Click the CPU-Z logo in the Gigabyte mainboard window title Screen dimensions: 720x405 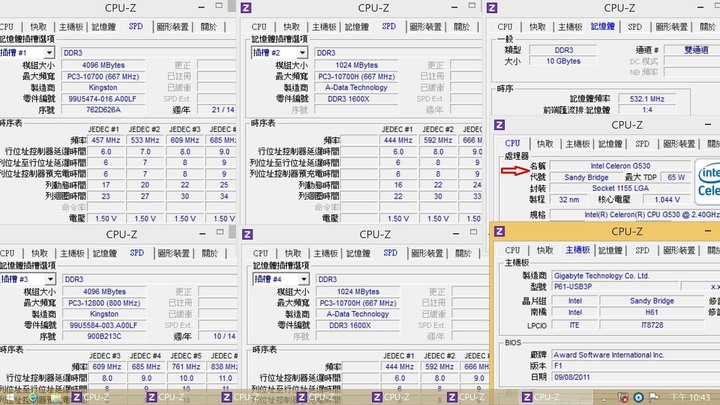pos(500,231)
